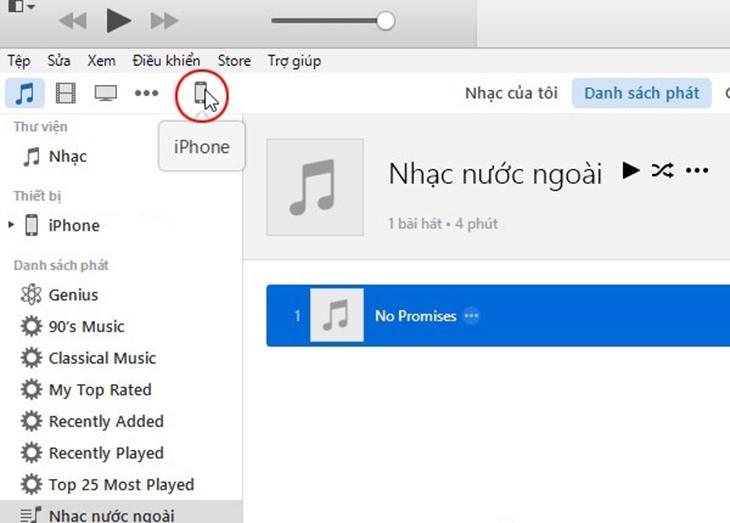Open the Genius playlist in the sidebar
The image size is (730, 523).
tap(73, 295)
